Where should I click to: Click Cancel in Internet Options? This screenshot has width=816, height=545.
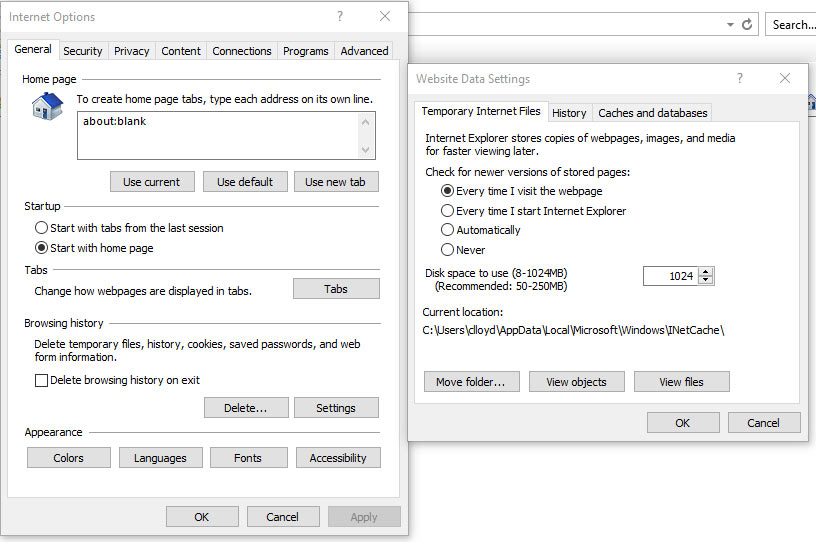283,517
